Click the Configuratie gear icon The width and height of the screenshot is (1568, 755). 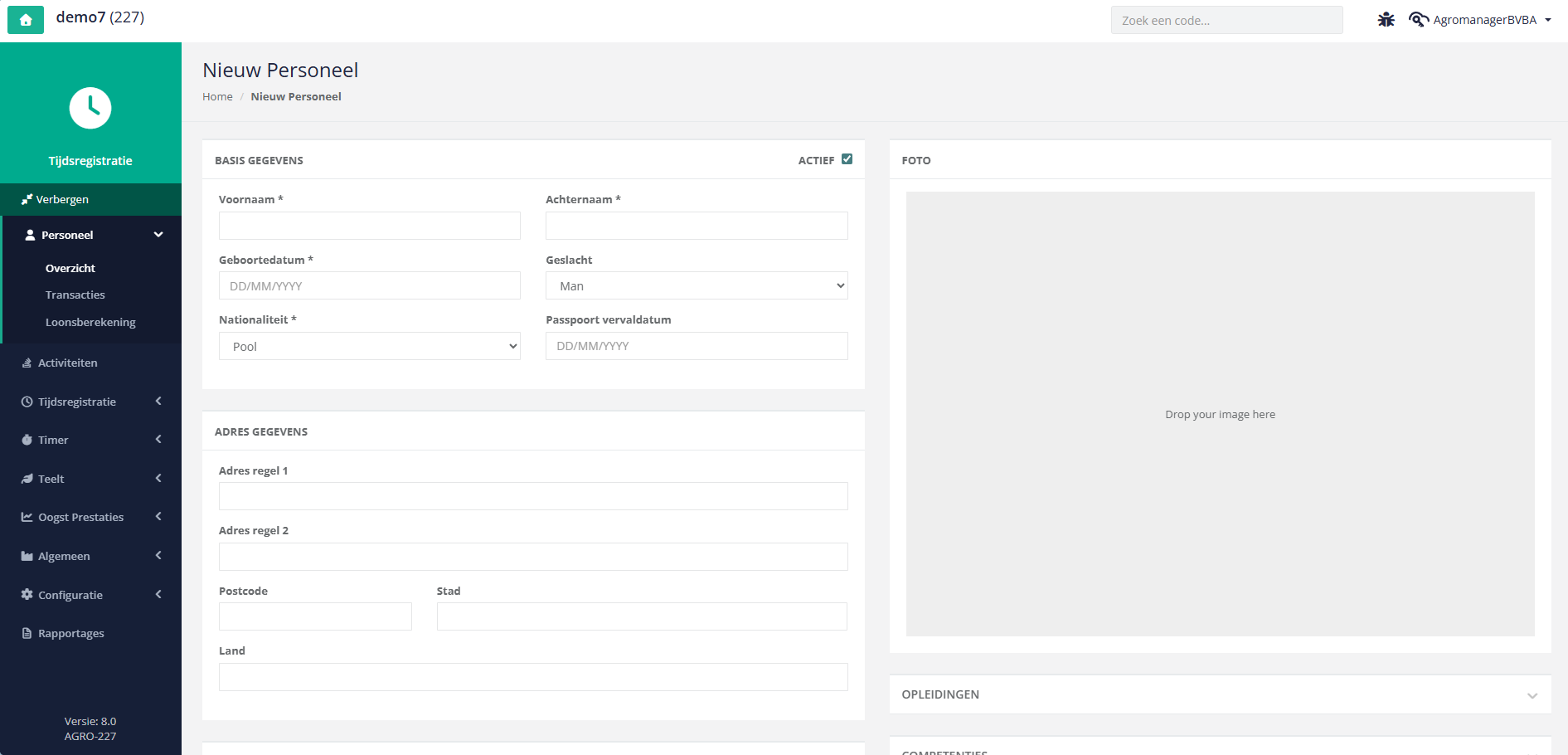[27, 594]
